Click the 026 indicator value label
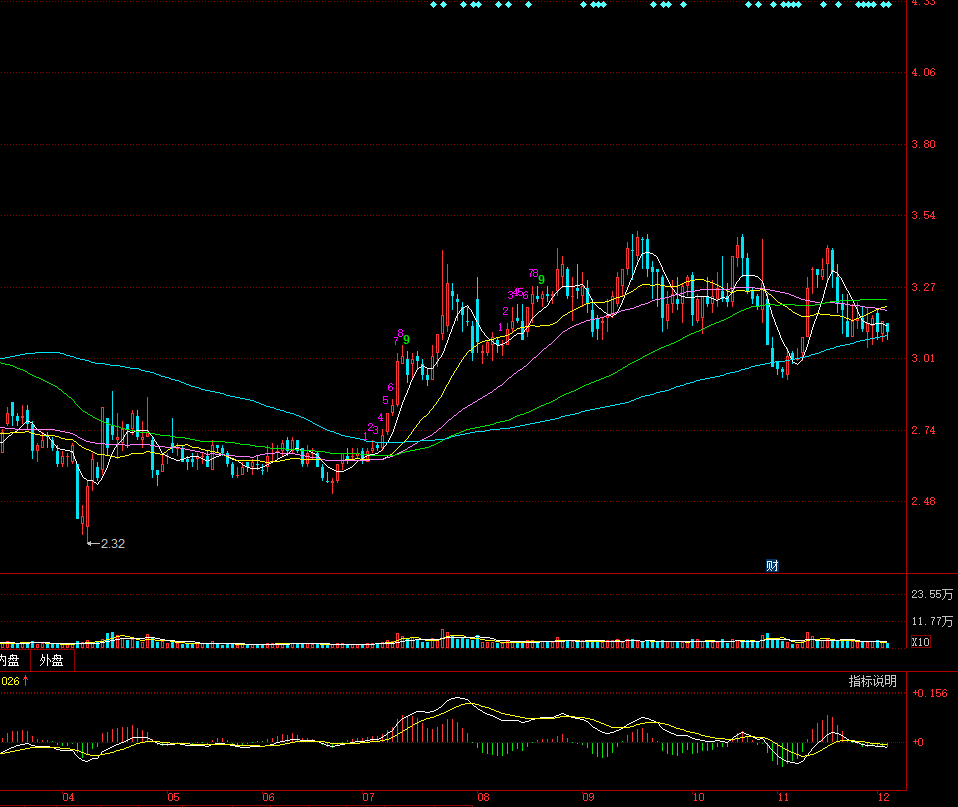 click(x=9, y=681)
